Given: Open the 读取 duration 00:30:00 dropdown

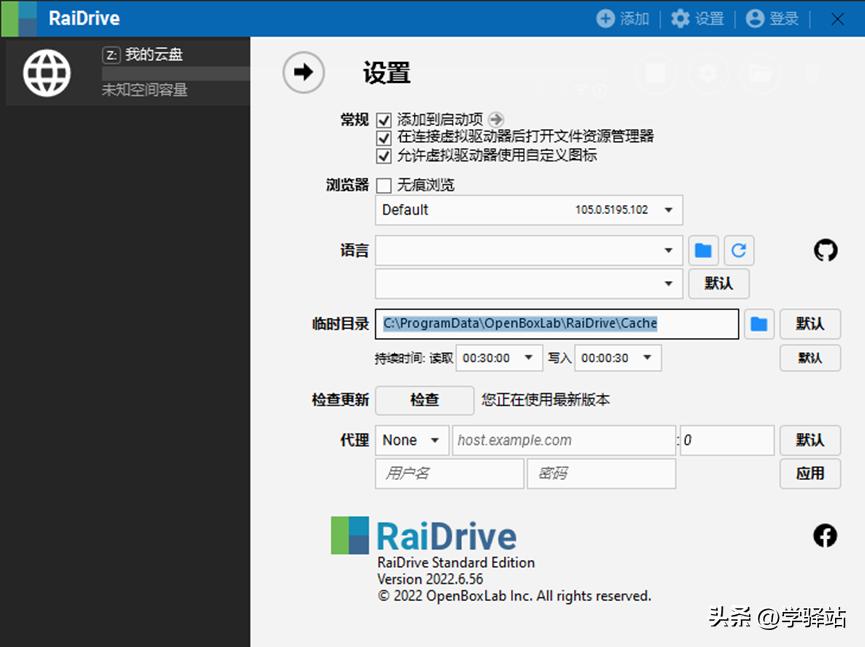Looking at the screenshot, I should pos(498,357).
